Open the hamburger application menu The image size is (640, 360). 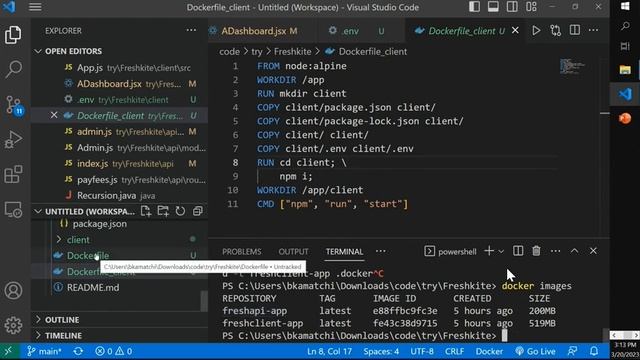(x=35, y=7)
